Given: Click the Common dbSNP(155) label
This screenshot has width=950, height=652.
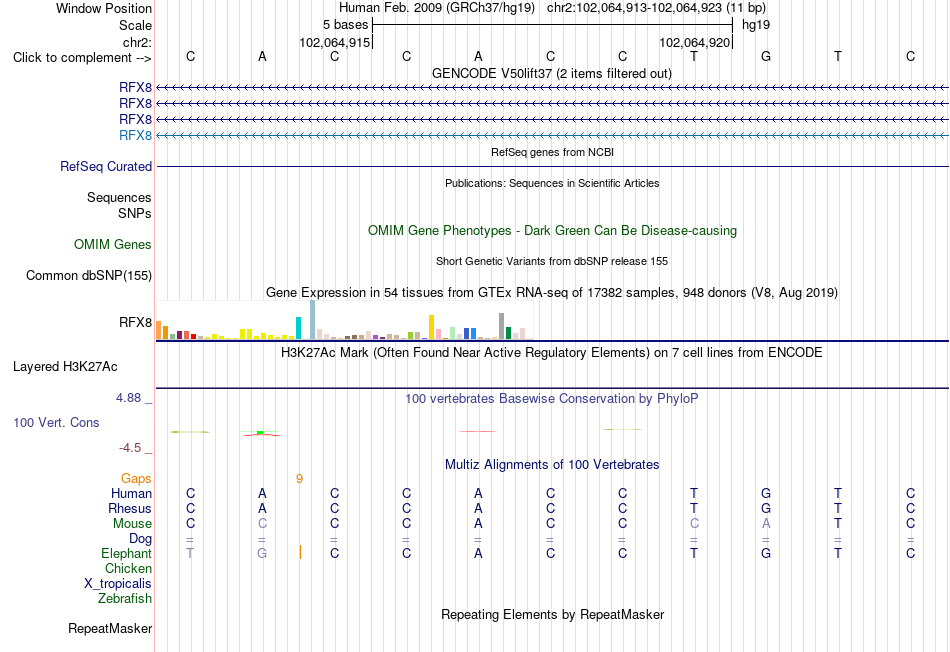Looking at the screenshot, I should tap(88, 275).
